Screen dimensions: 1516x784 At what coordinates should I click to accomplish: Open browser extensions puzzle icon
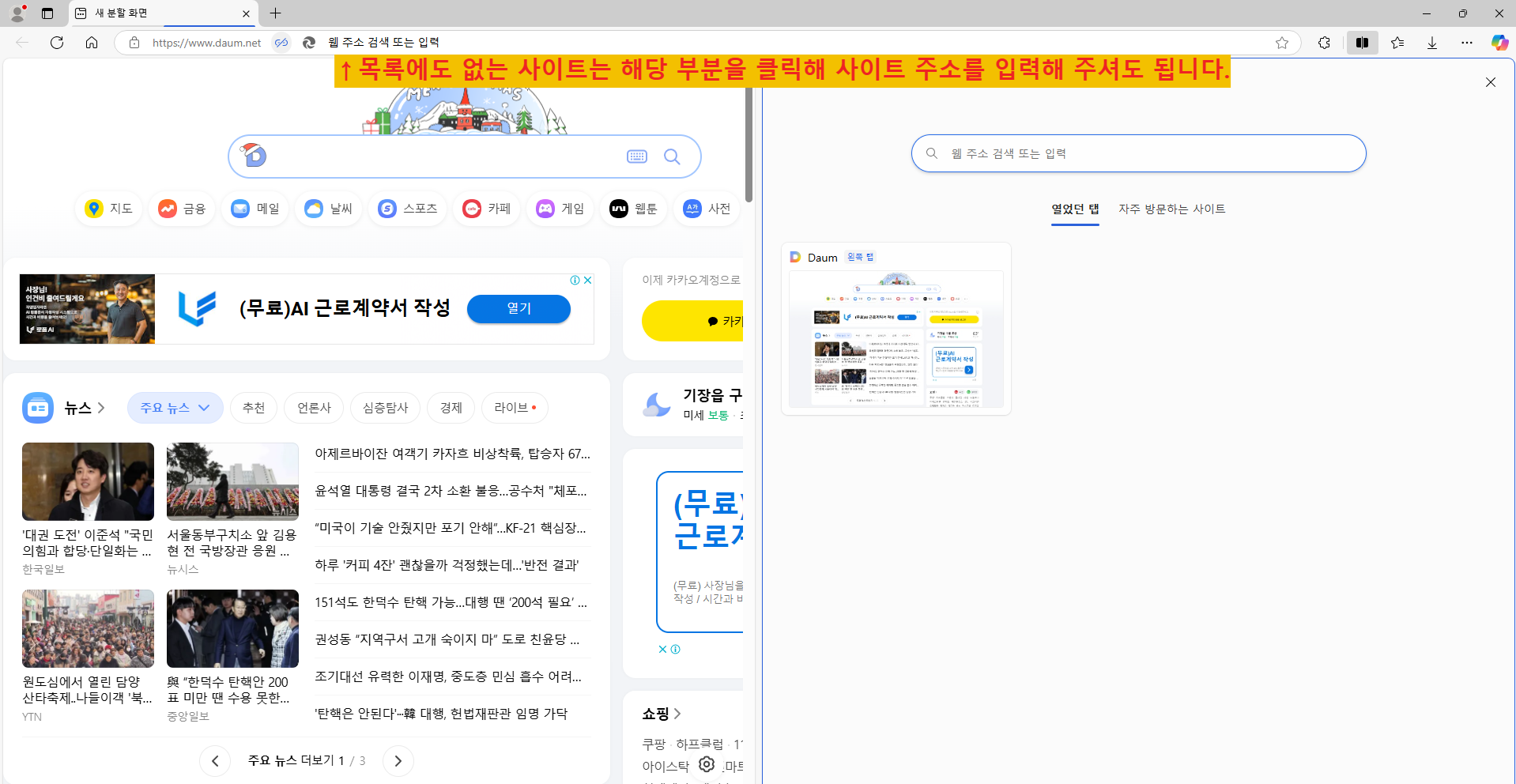pyautogui.click(x=1324, y=43)
